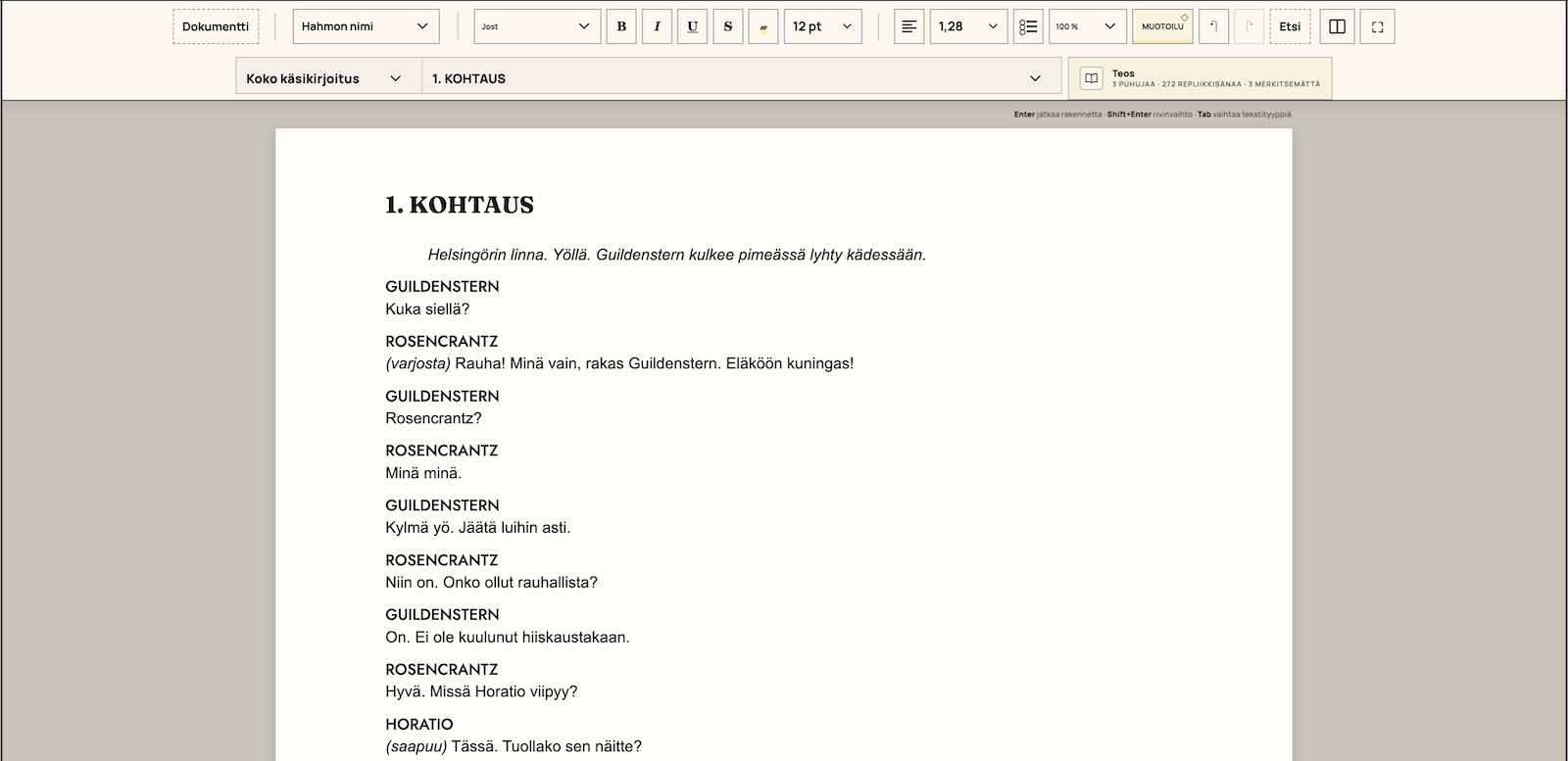Click the parenthetical "(varjosta)"

418,363
